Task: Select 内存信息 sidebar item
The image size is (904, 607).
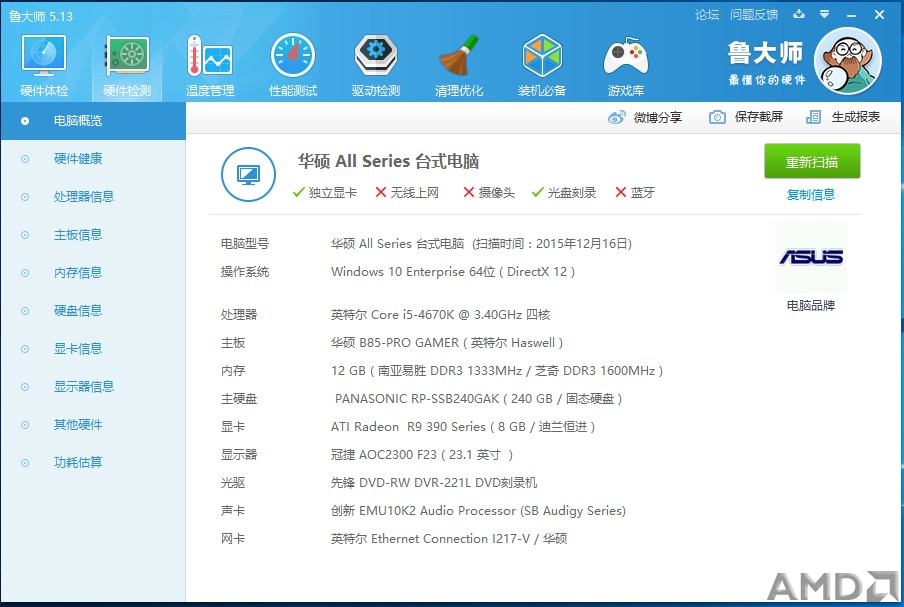Action: 93,273
